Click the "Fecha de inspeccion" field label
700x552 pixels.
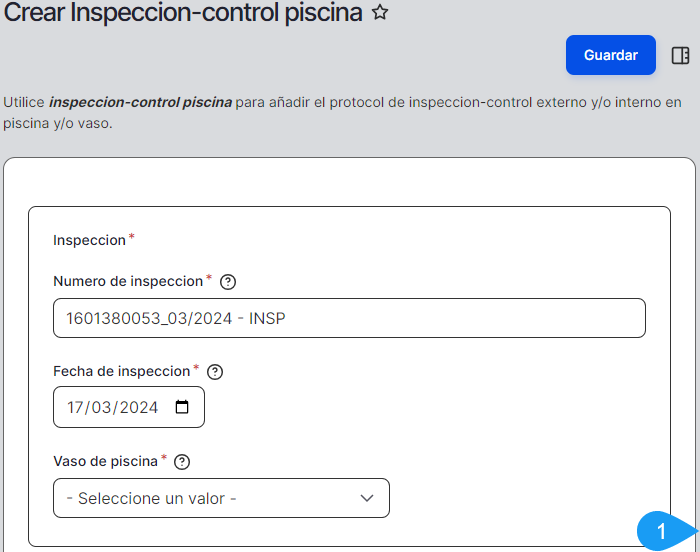pos(121,371)
